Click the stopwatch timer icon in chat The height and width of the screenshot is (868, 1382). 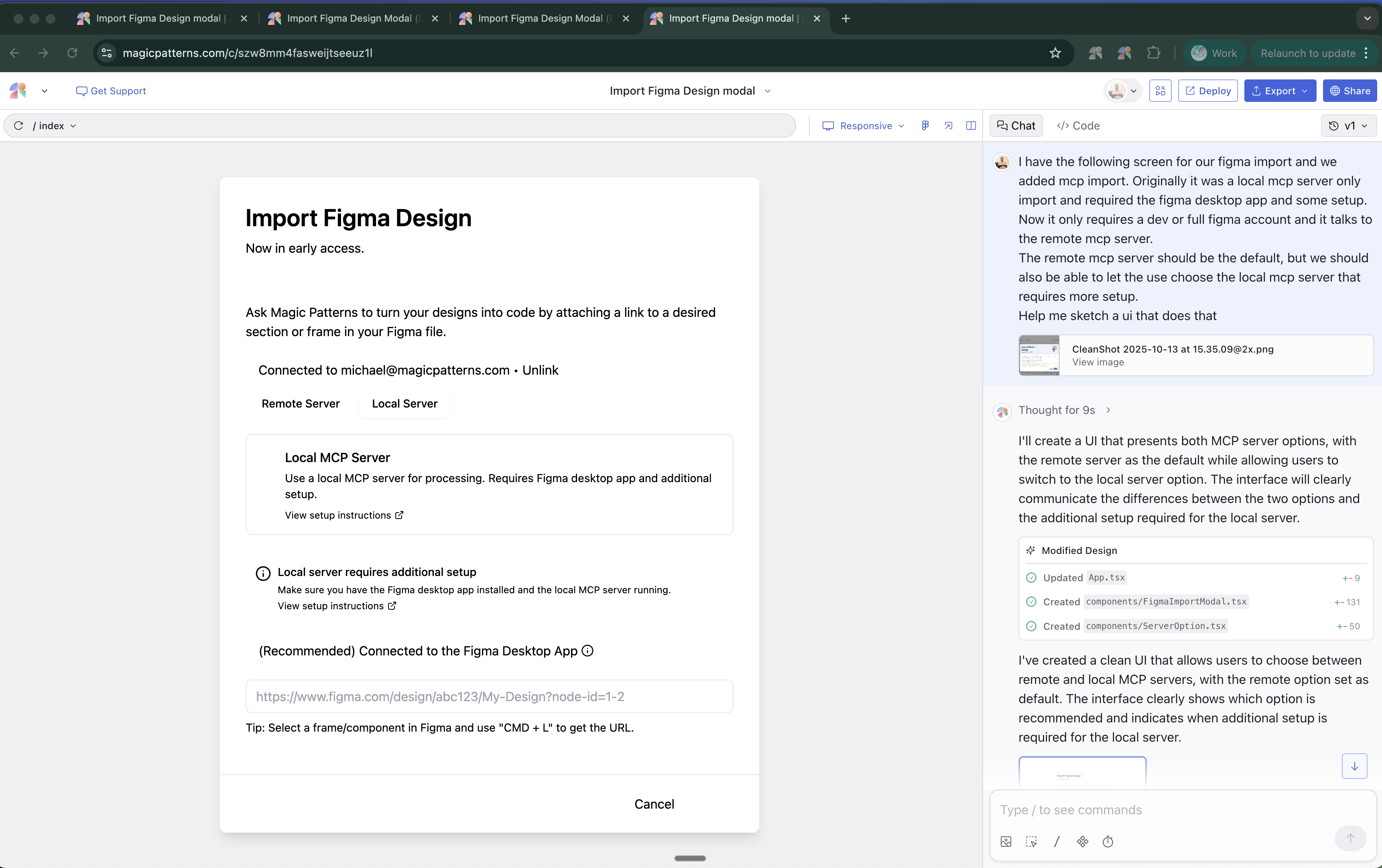point(1108,842)
